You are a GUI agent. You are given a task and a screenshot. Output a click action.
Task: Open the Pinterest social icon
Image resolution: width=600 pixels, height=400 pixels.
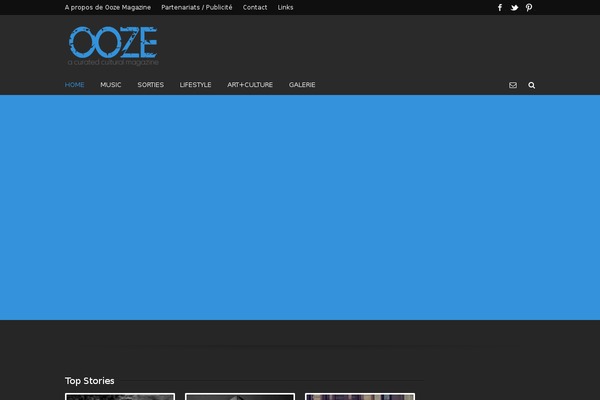(x=529, y=8)
